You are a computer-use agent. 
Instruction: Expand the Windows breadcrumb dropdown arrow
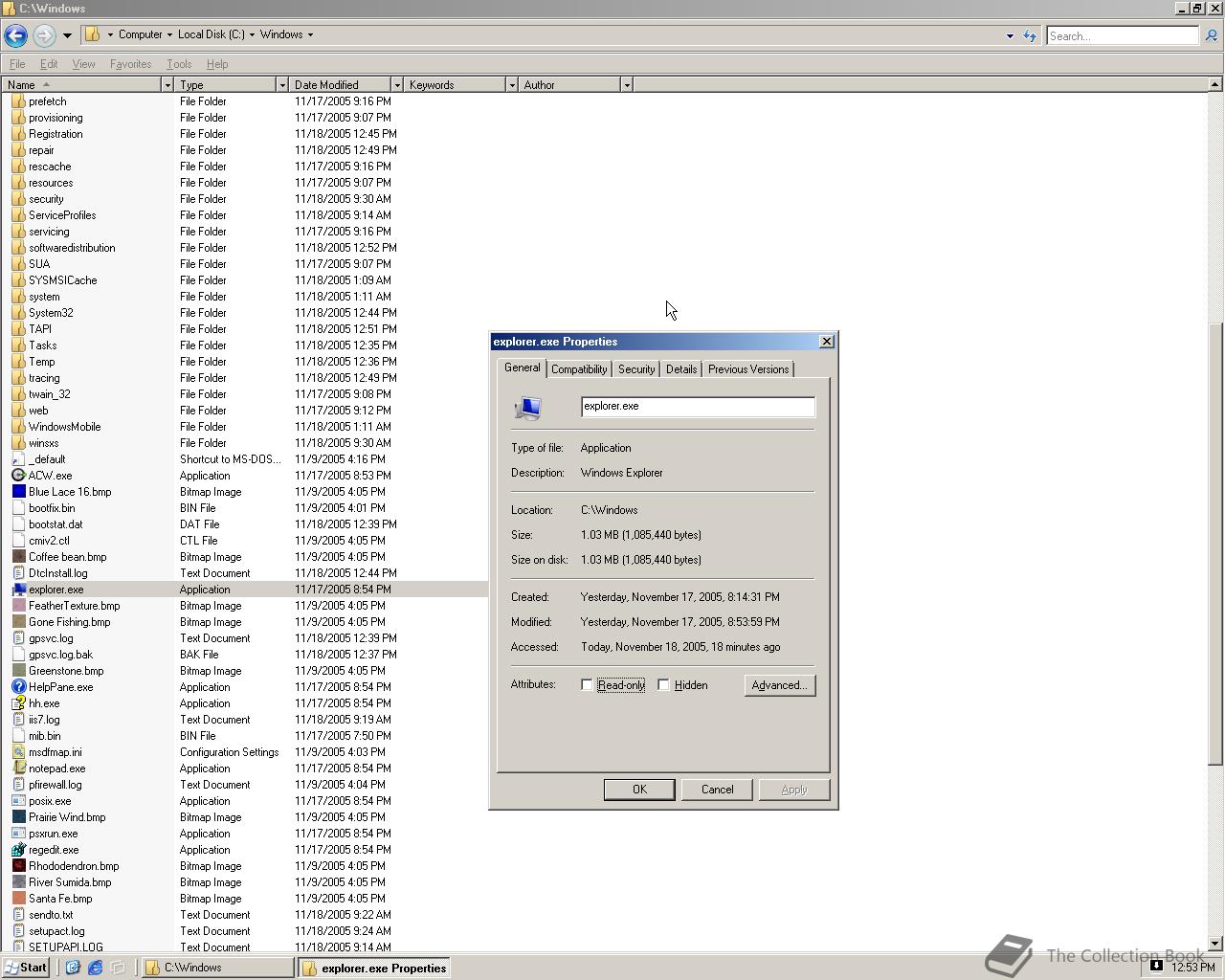(x=310, y=34)
